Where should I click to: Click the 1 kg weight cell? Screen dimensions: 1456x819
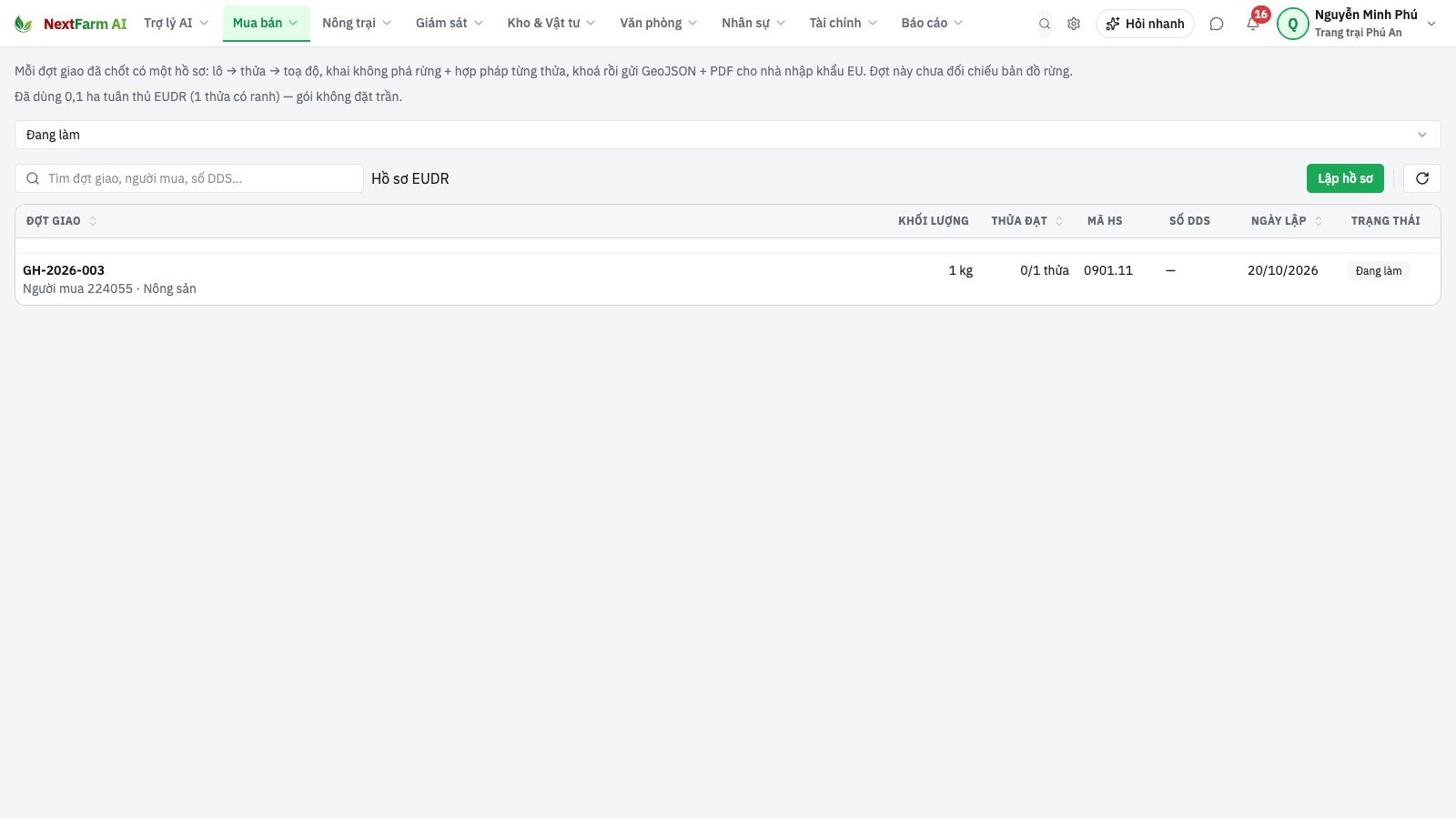point(961,270)
